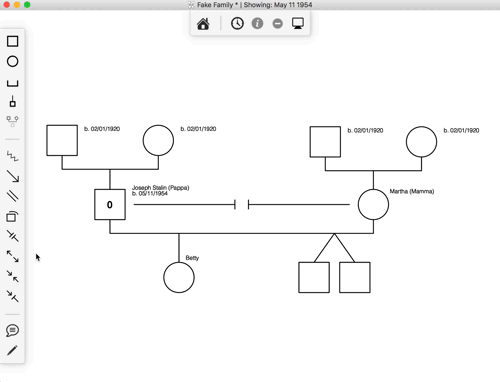Toggle the monitor presentation mode icon

tap(298, 24)
